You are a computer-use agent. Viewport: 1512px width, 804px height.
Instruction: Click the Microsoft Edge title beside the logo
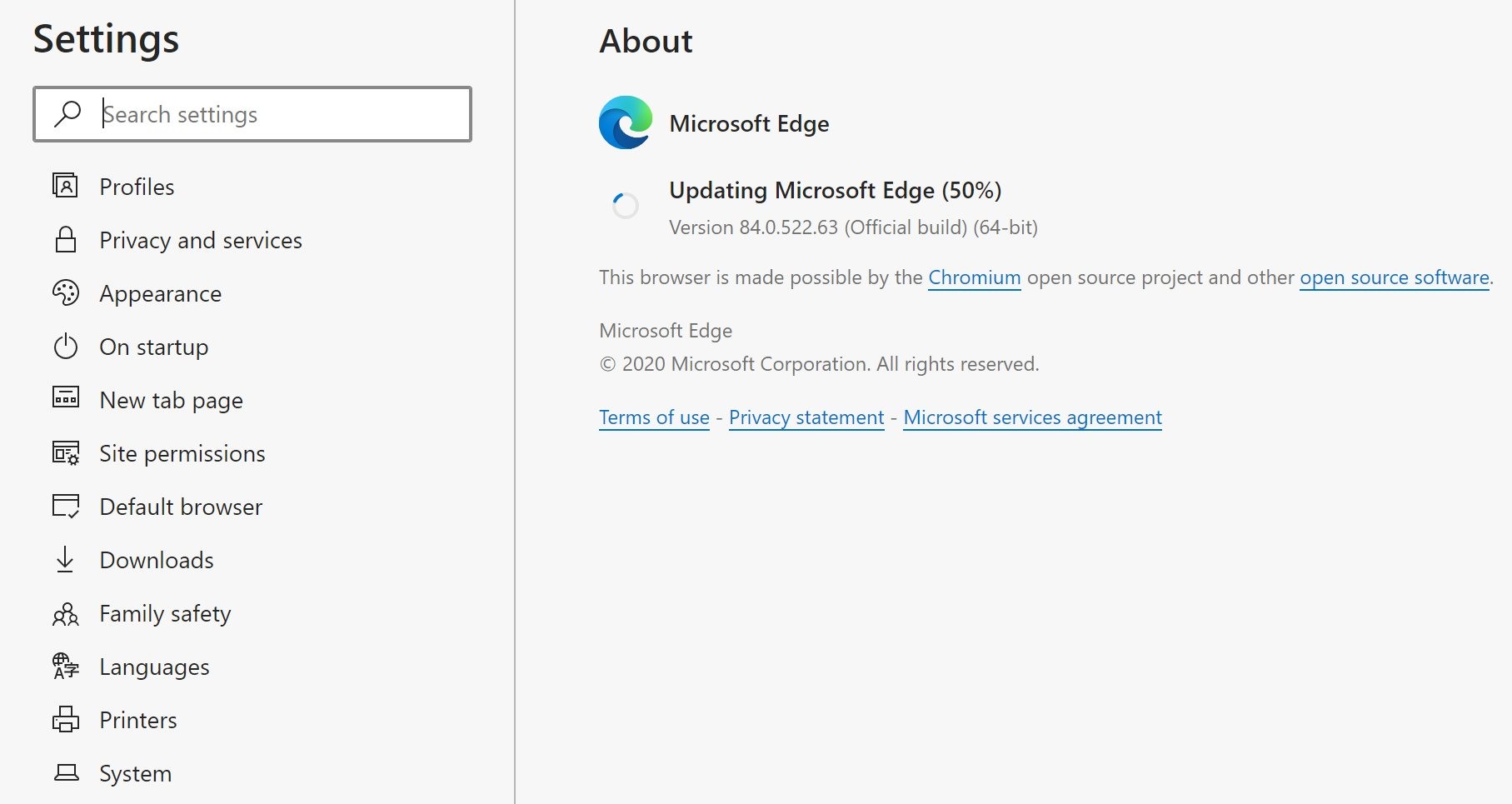point(749,123)
